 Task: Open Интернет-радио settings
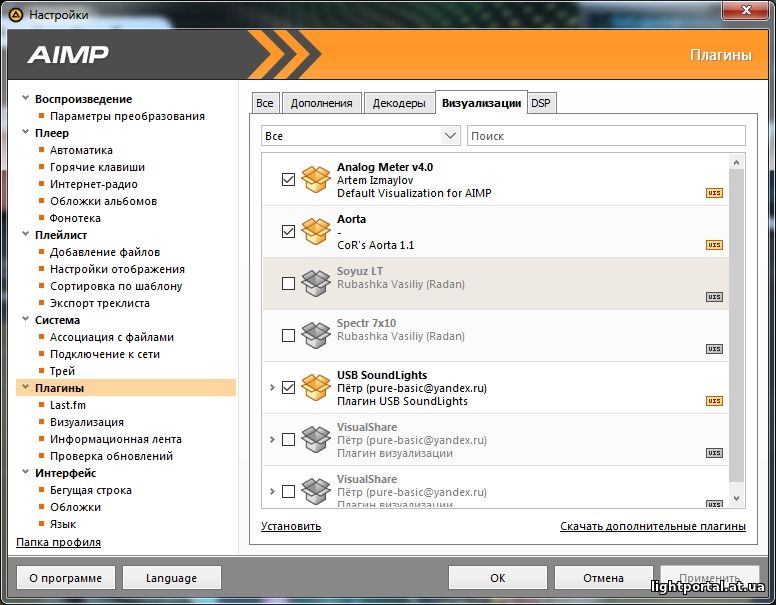pyautogui.click(x=94, y=184)
